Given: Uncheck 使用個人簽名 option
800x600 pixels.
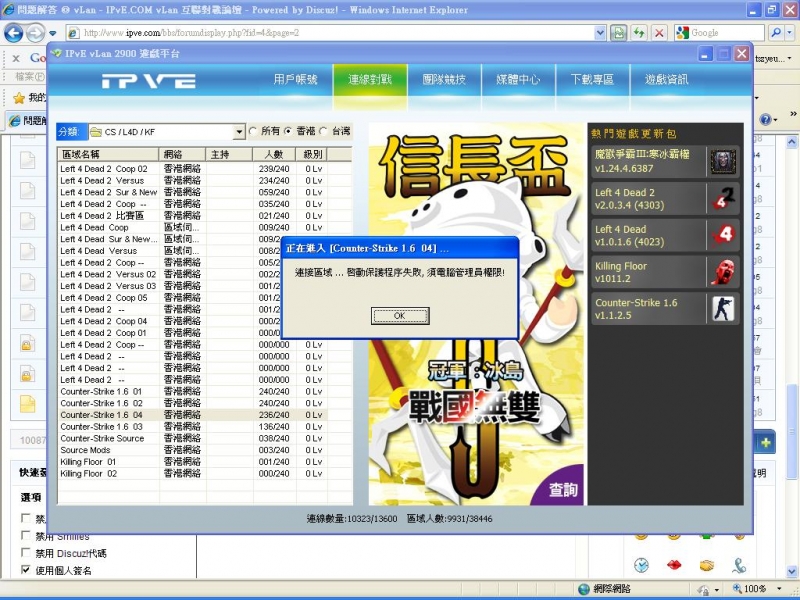Looking at the screenshot, I should tap(25, 570).
